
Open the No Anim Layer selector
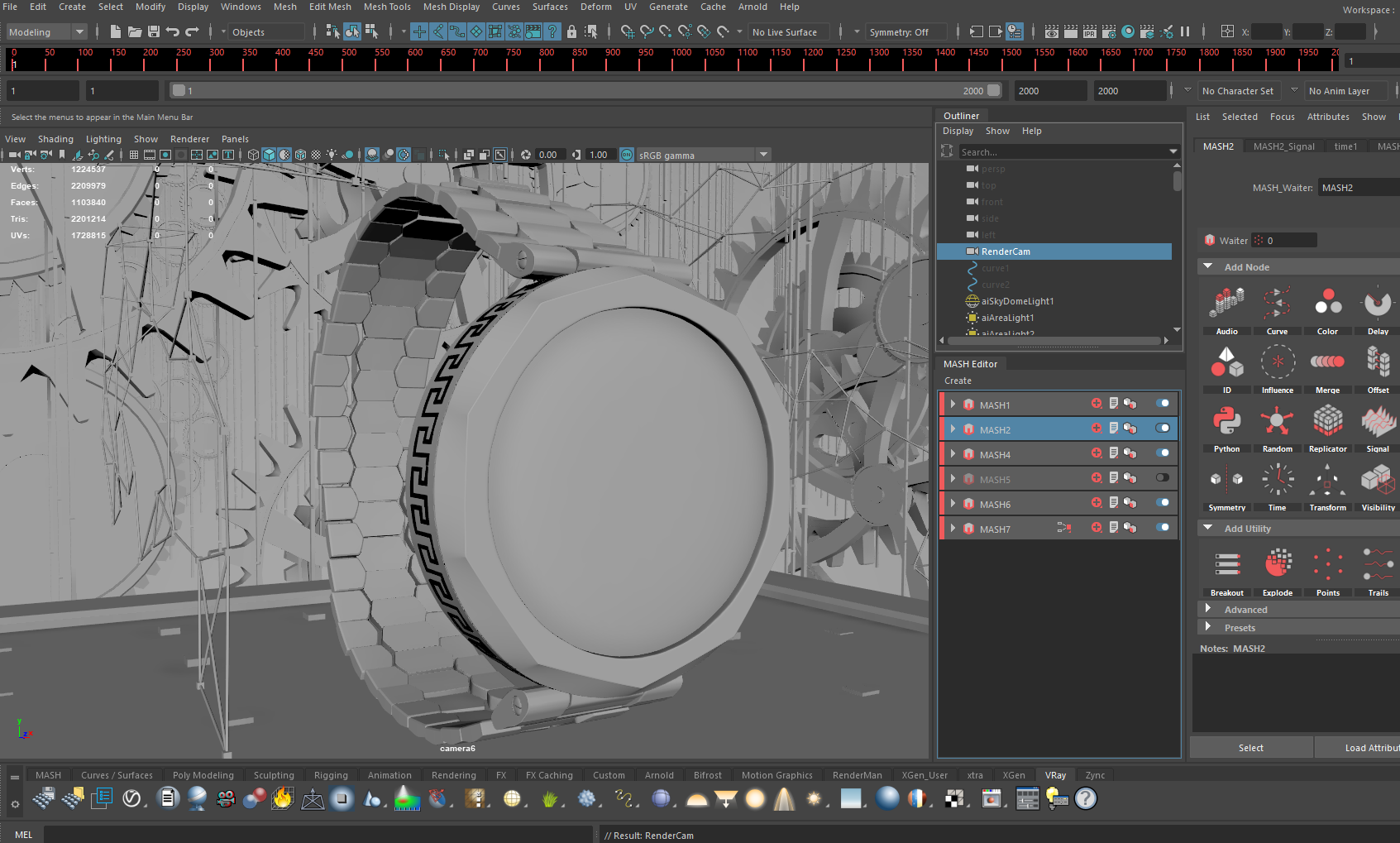1348,91
